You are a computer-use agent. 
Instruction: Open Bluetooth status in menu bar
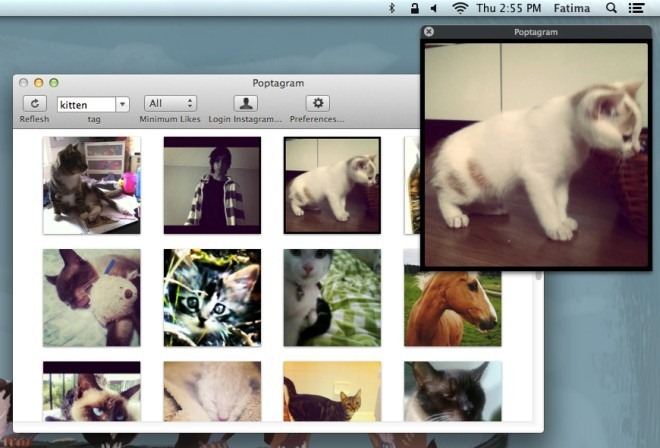click(392, 8)
